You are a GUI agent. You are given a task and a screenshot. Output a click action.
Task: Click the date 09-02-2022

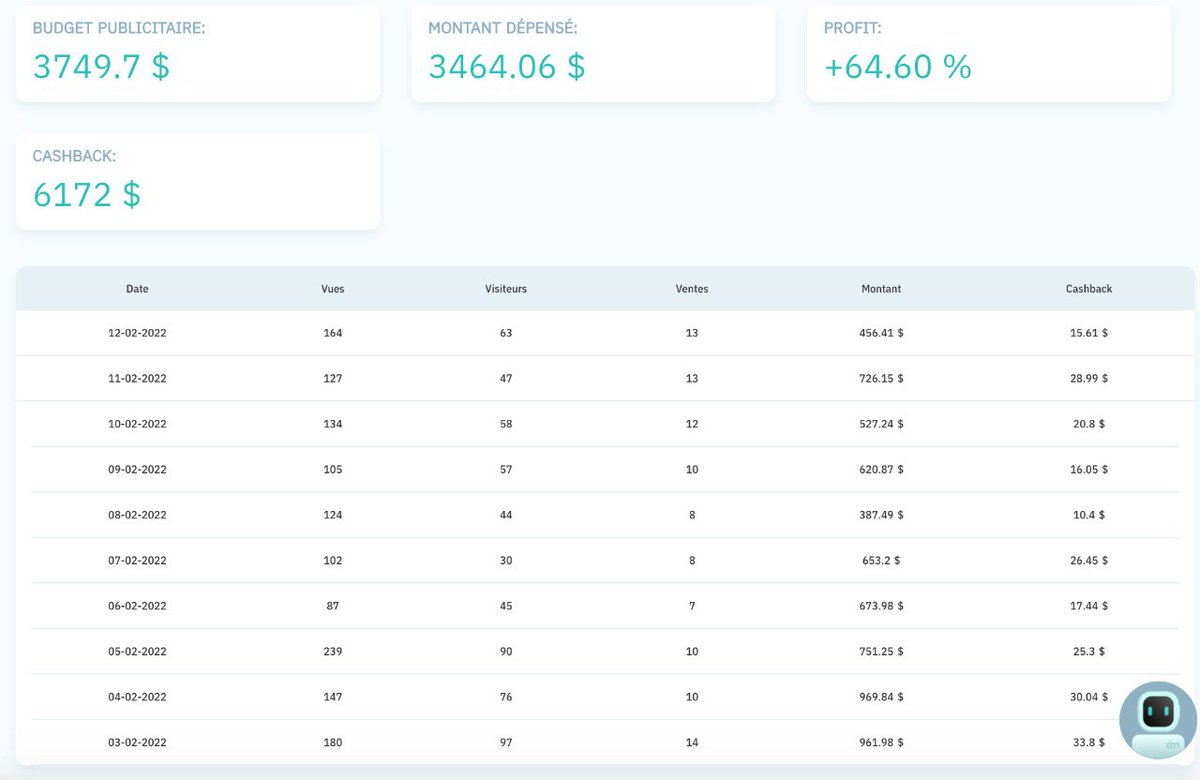(x=137, y=469)
